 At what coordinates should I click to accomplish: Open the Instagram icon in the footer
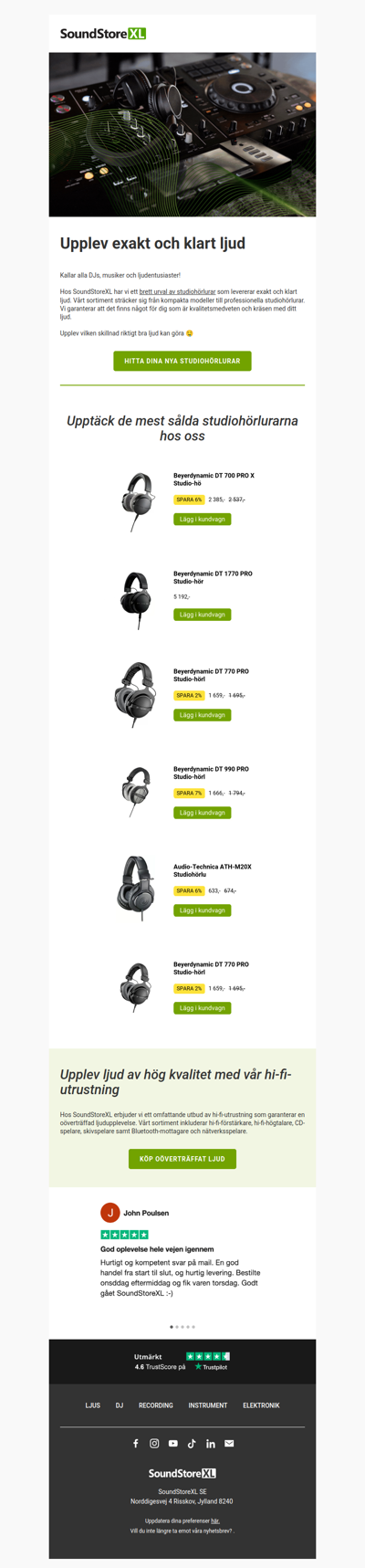[154, 1443]
